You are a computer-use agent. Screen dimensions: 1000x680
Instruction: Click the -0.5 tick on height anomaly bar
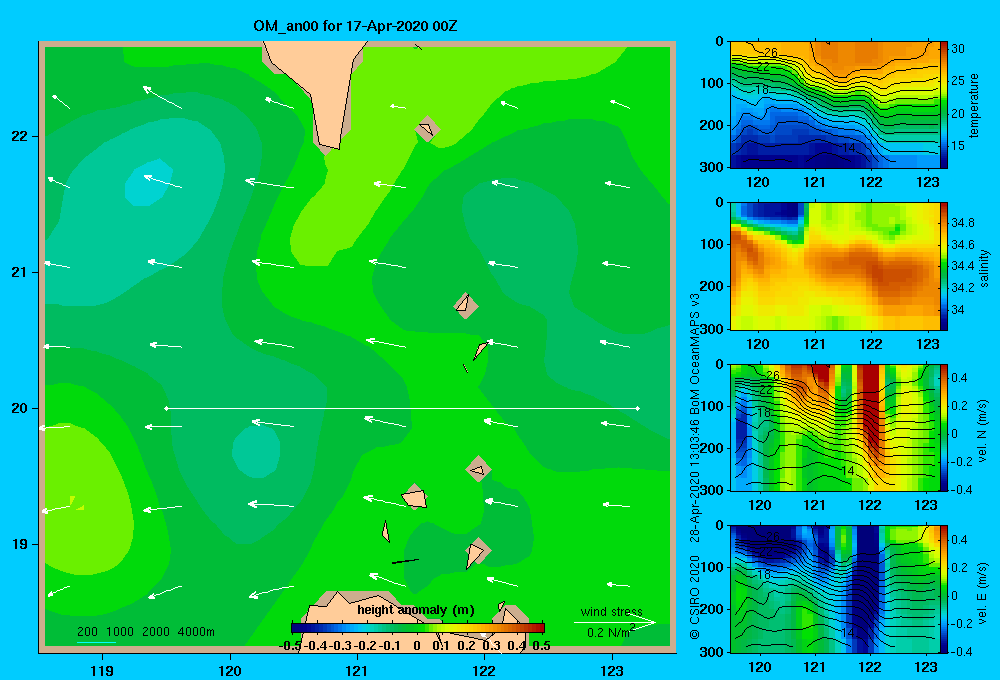pos(290,646)
